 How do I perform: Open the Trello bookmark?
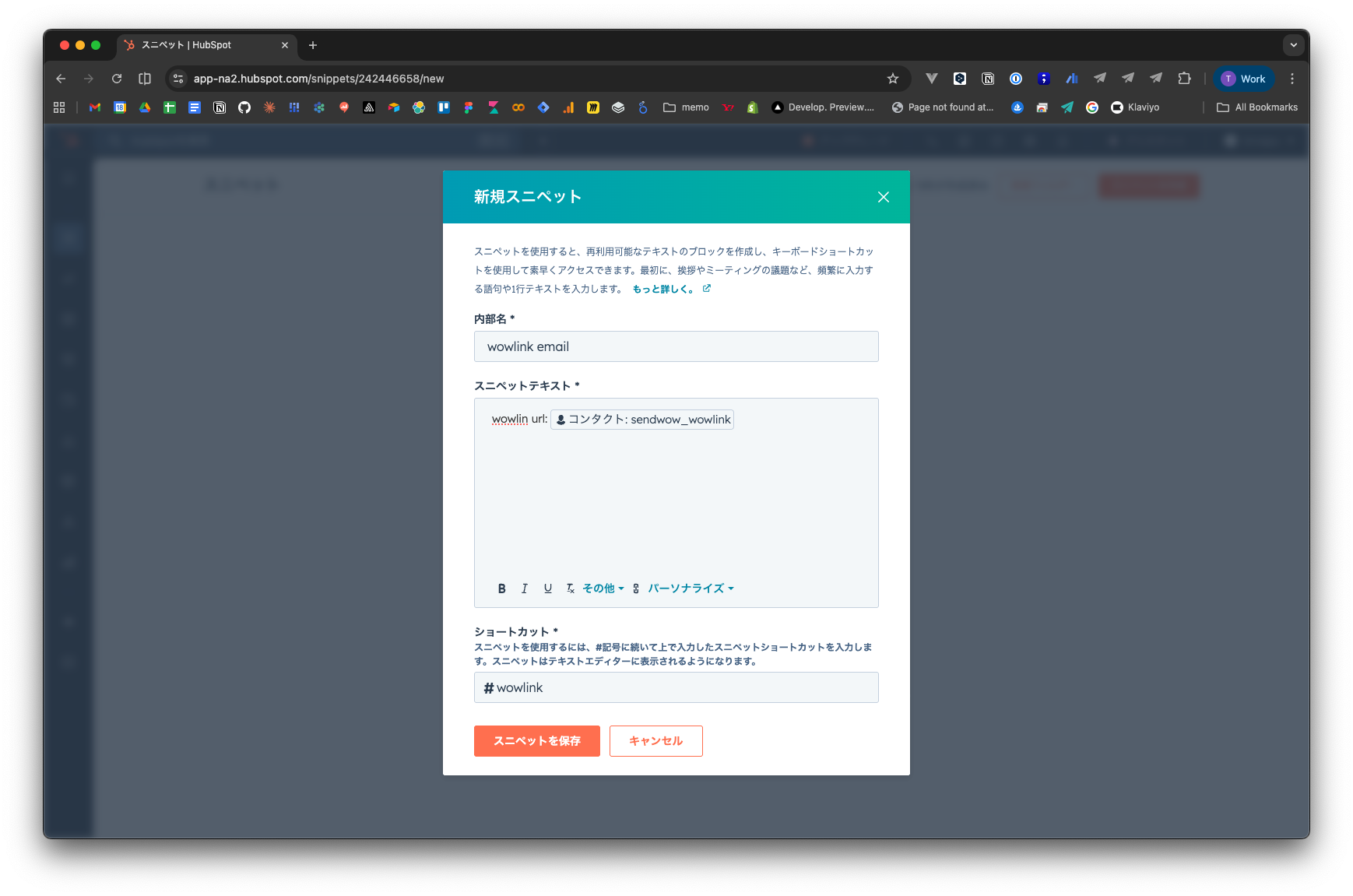coord(444,107)
